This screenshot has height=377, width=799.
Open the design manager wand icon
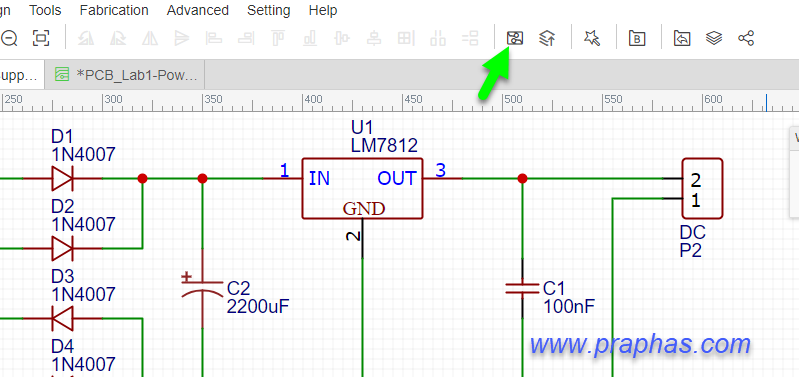pos(592,38)
